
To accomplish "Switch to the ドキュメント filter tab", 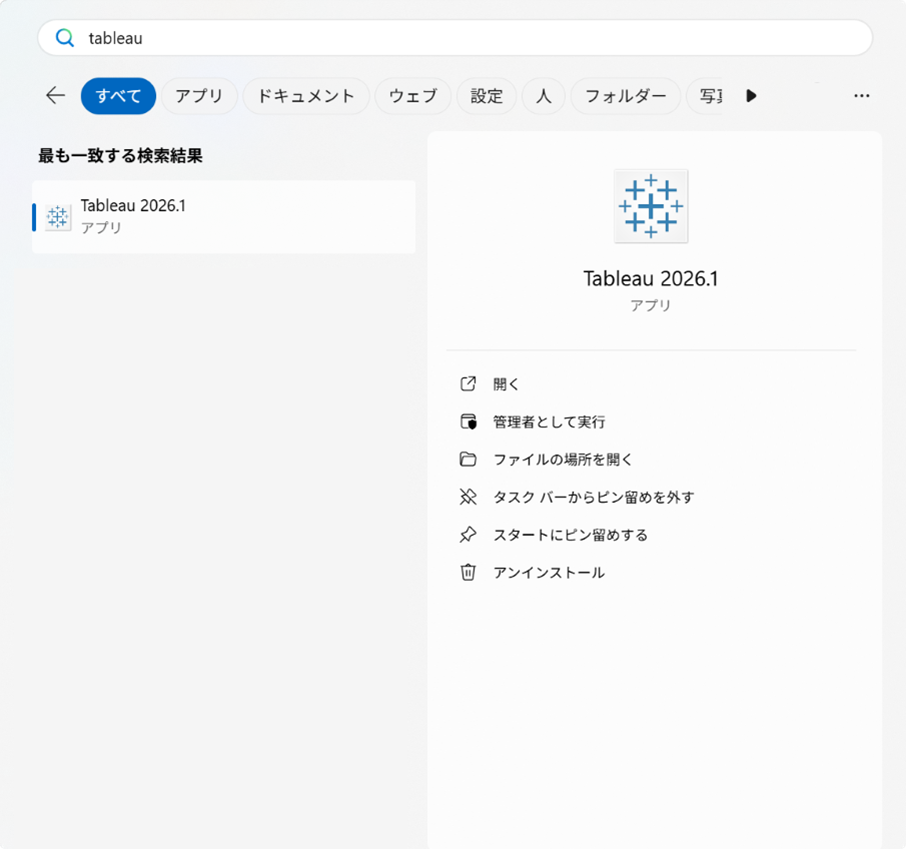I will point(306,96).
